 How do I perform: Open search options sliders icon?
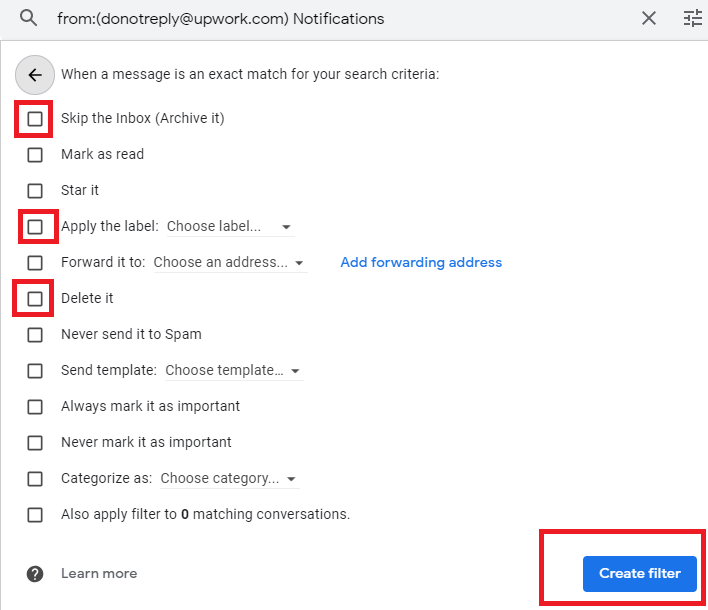point(693,19)
